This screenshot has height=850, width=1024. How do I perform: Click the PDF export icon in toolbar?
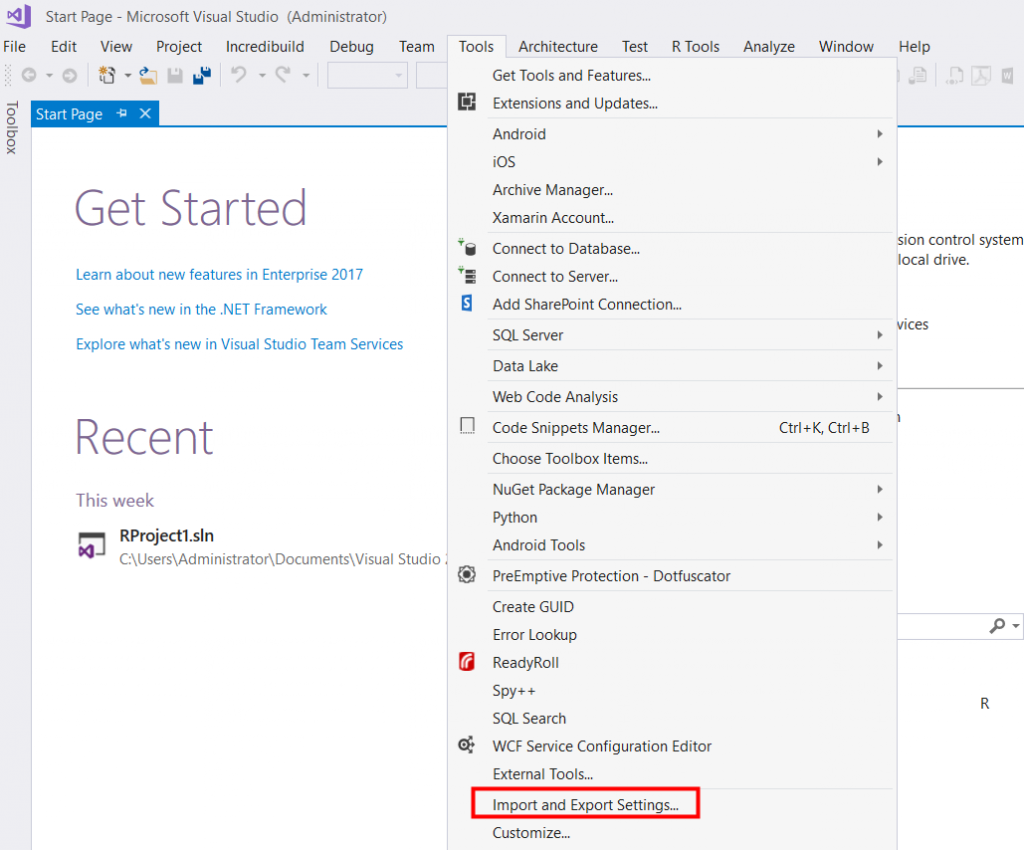pyautogui.click(x=981, y=76)
